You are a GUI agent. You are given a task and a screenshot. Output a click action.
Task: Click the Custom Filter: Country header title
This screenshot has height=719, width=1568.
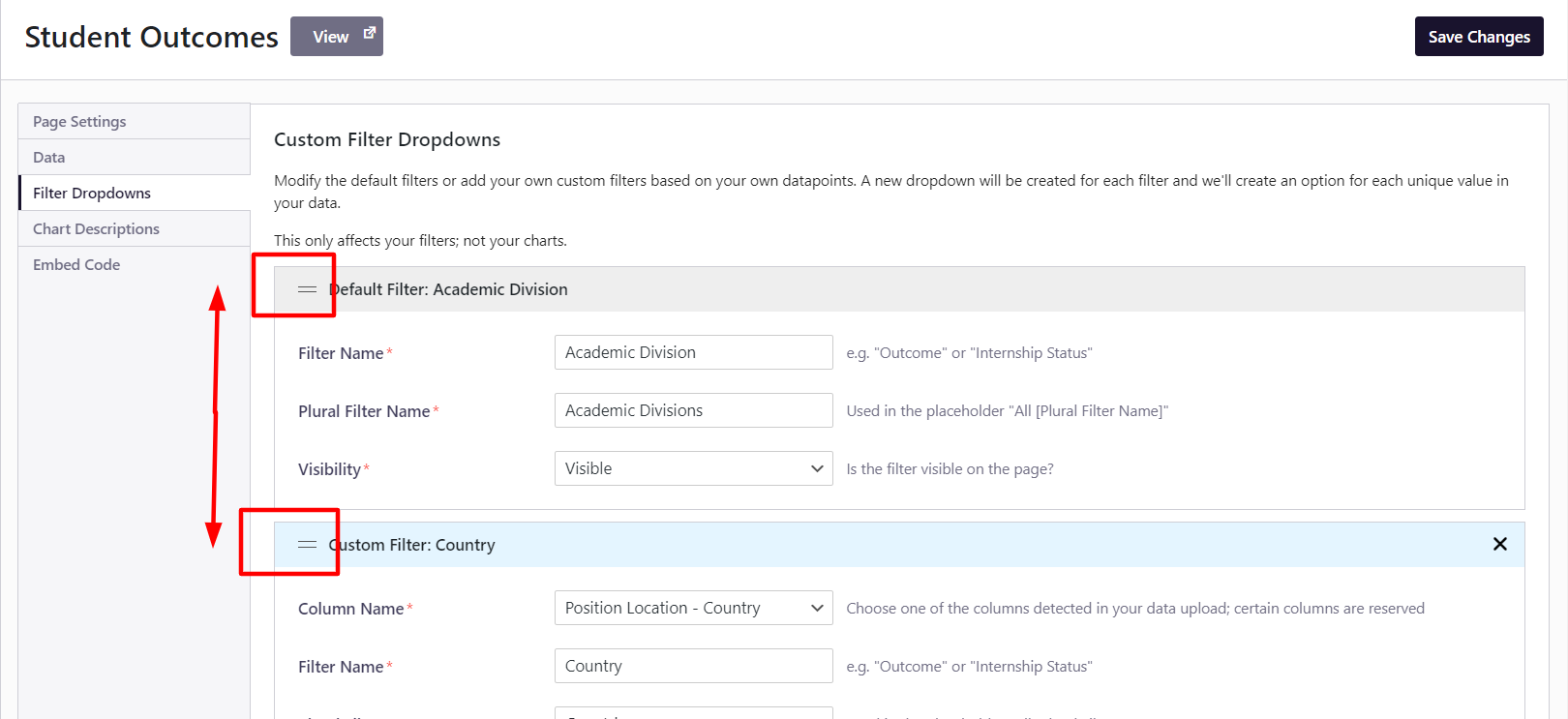412,545
